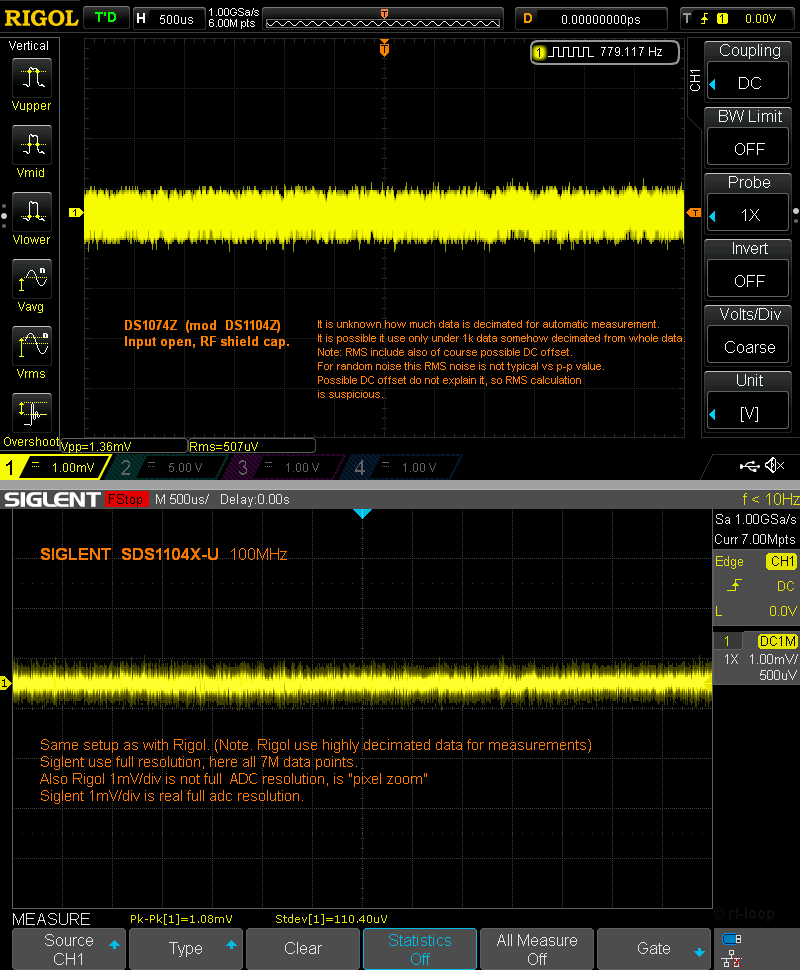Screen dimensions: 800x970
Task: Click the Rigol USB status icon
Action: coord(749,466)
